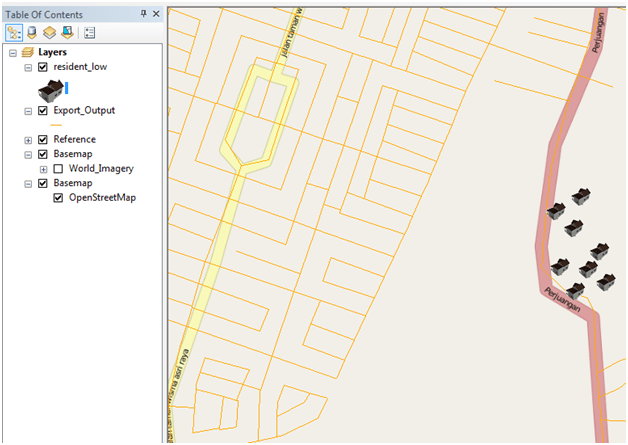Select the Reference layer name
This screenshot has width=628, height=445.
pos(74,140)
